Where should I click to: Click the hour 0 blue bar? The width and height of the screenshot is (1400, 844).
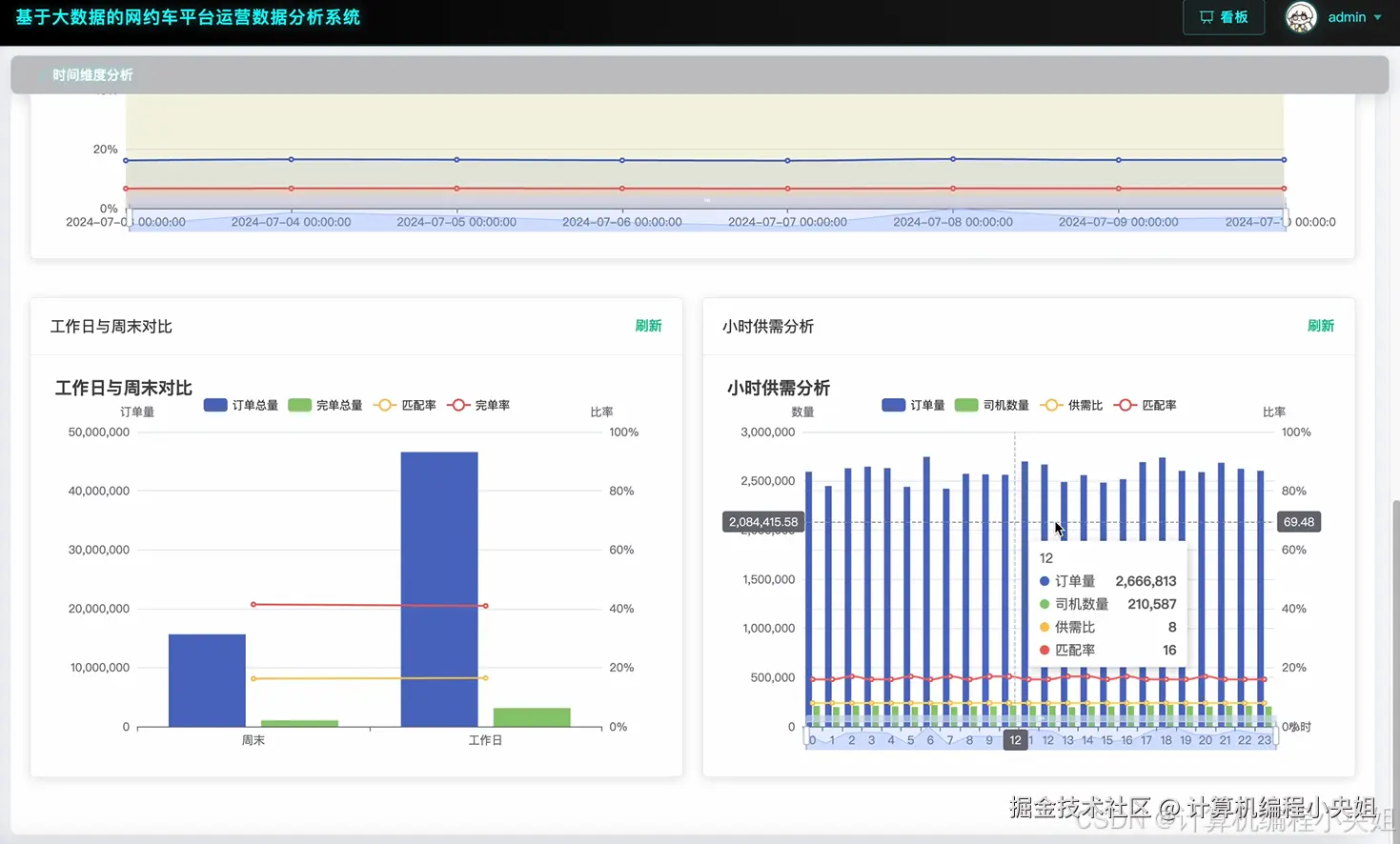pyautogui.click(x=809, y=599)
